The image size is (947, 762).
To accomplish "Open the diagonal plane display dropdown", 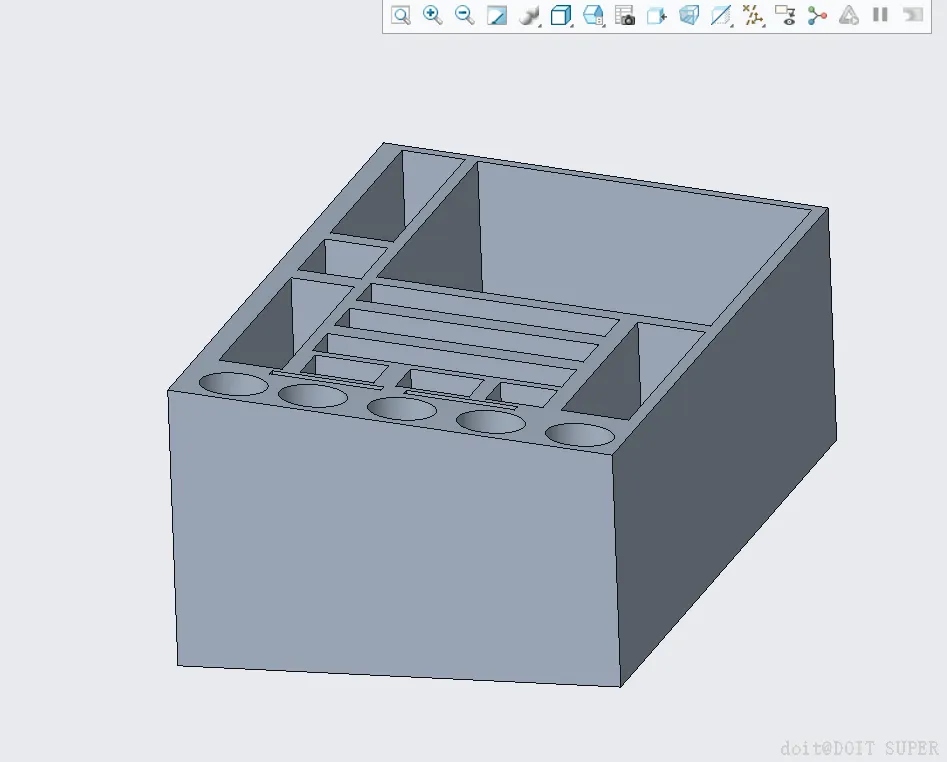I will (721, 15).
